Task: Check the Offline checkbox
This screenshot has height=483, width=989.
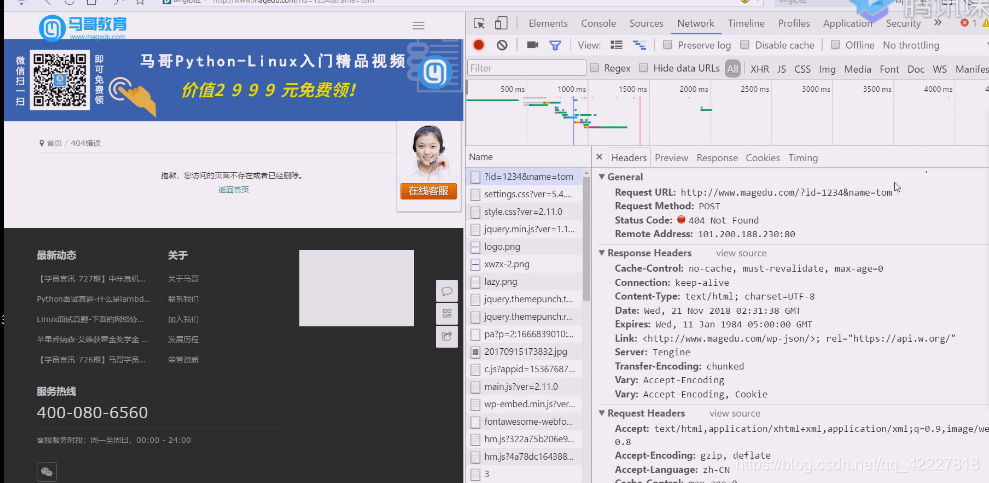Action: 835,45
